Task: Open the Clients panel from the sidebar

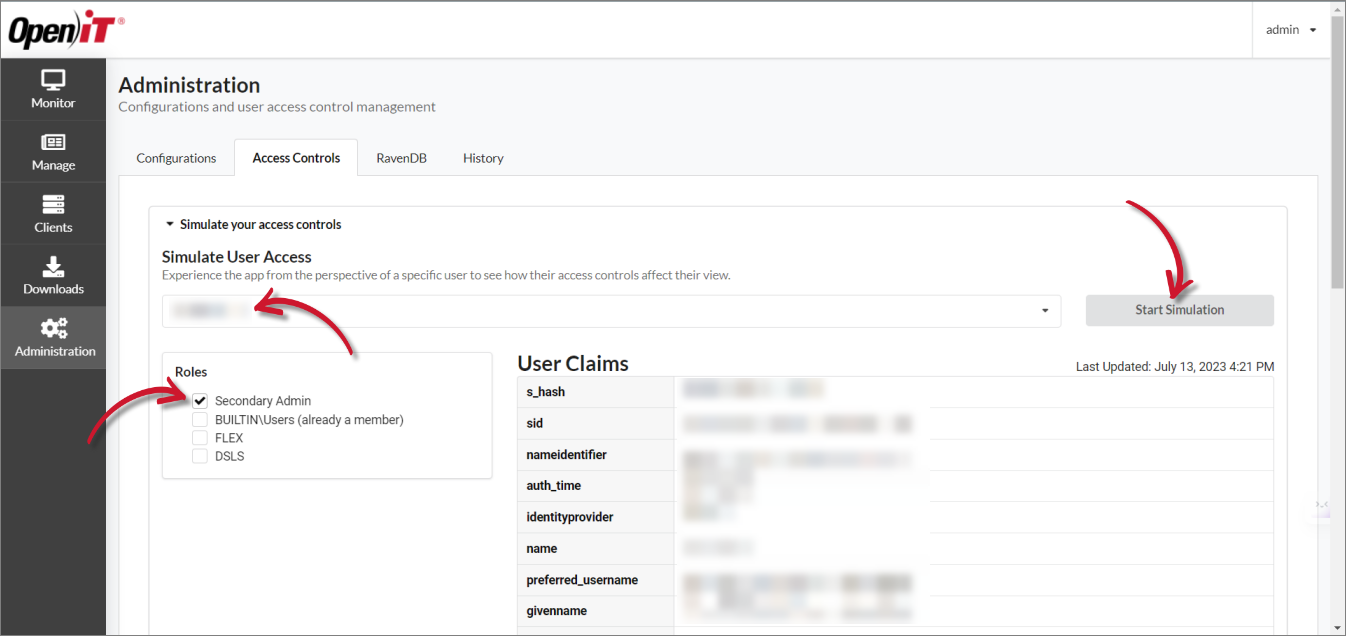Action: pos(52,213)
